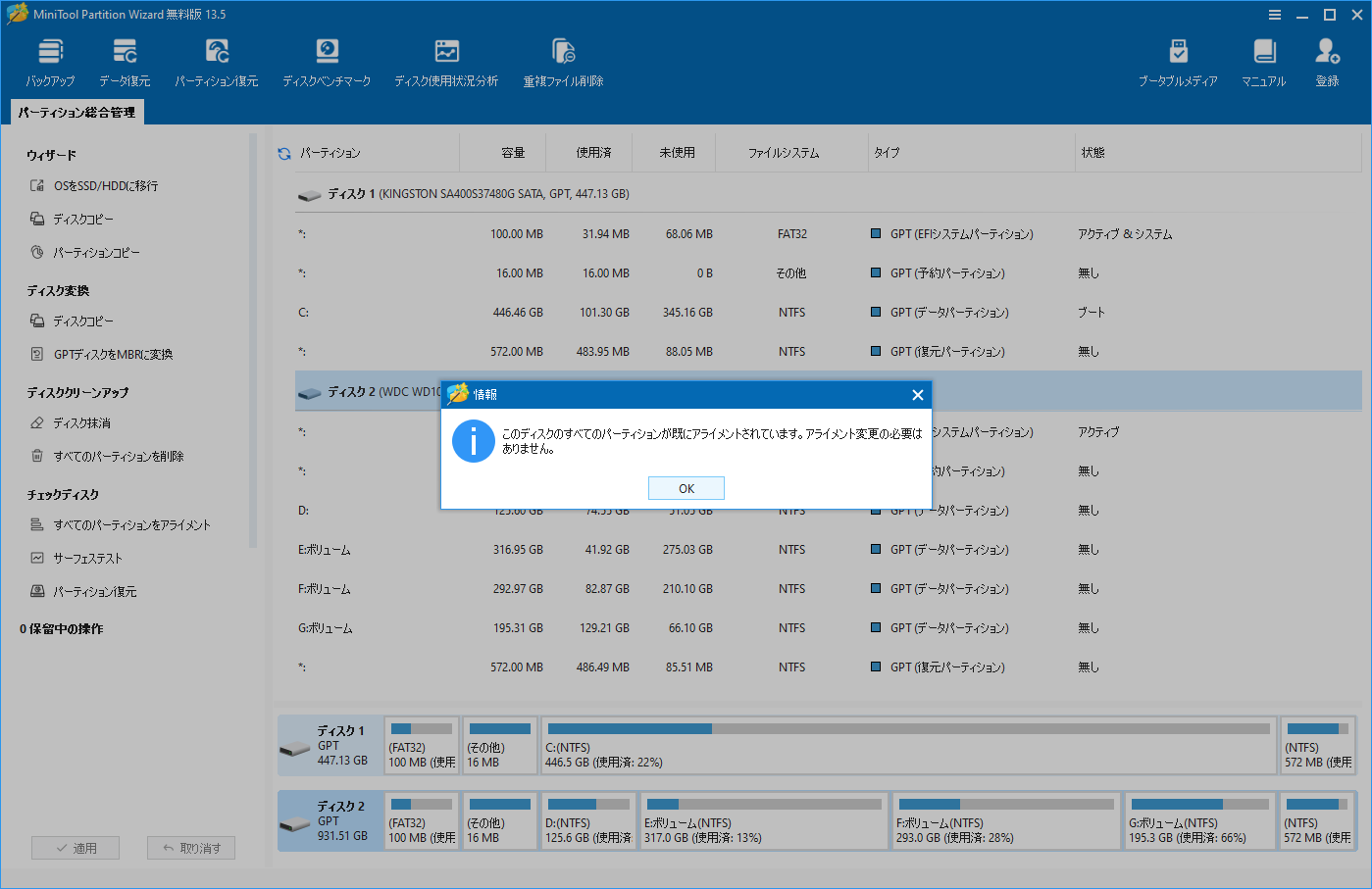Start ディスク使用状況分析 analysis
This screenshot has height=889, width=1372.
pos(446,59)
